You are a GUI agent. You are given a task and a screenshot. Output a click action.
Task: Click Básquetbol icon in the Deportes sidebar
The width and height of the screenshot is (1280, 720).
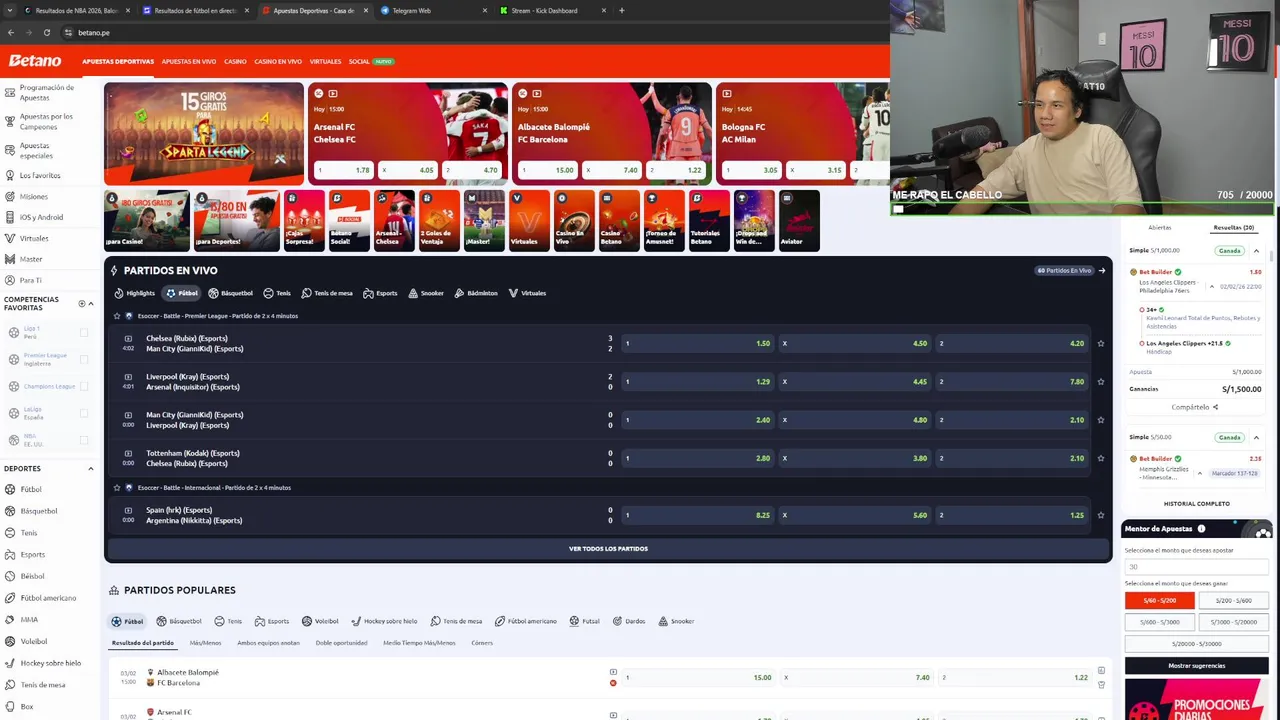click(10, 511)
